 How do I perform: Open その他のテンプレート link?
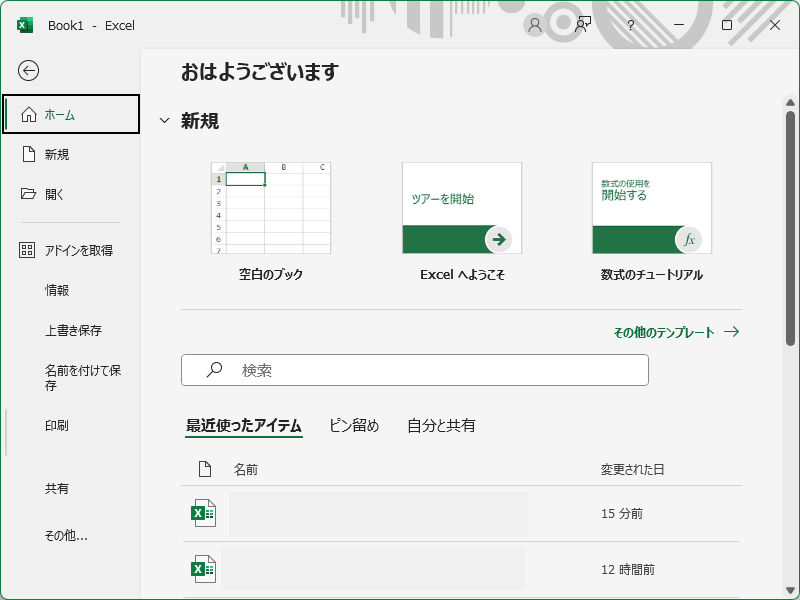pos(676,332)
